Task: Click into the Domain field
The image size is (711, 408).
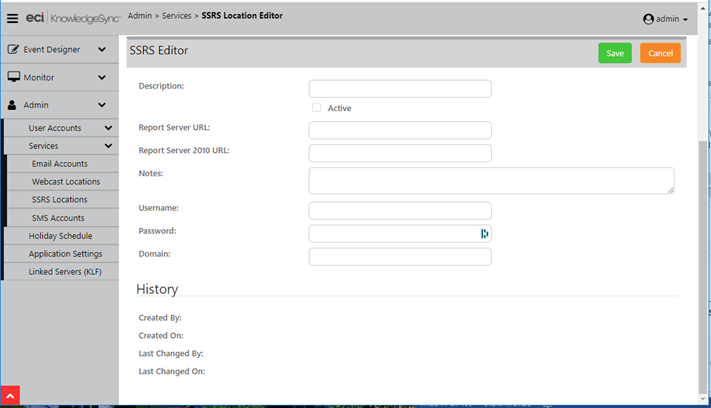Action: pos(400,257)
